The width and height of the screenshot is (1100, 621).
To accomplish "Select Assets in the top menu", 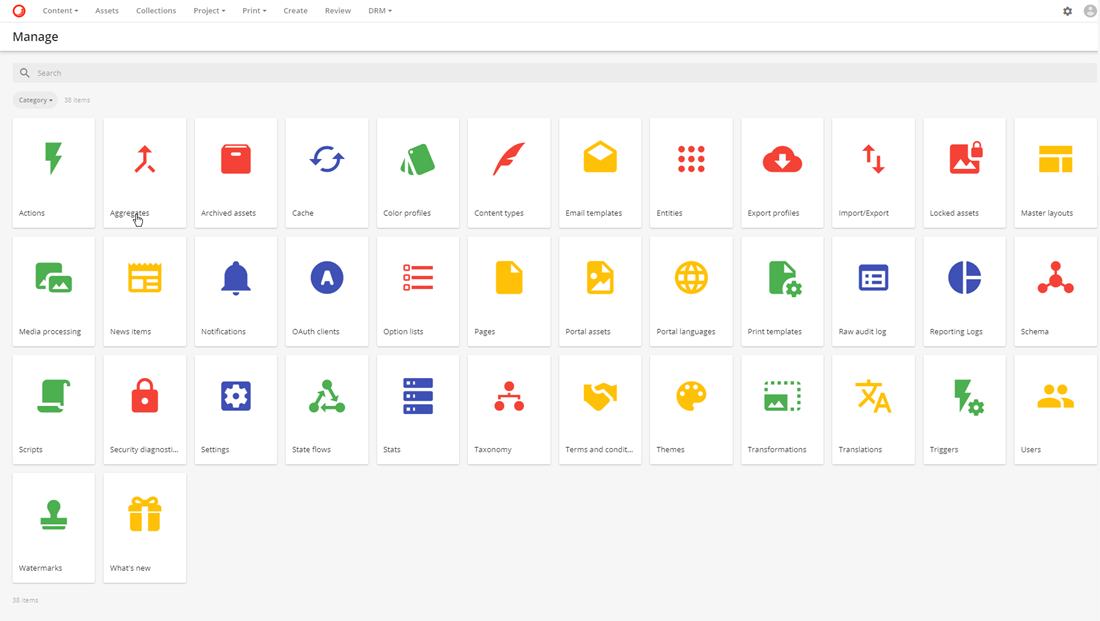I will [x=106, y=11].
